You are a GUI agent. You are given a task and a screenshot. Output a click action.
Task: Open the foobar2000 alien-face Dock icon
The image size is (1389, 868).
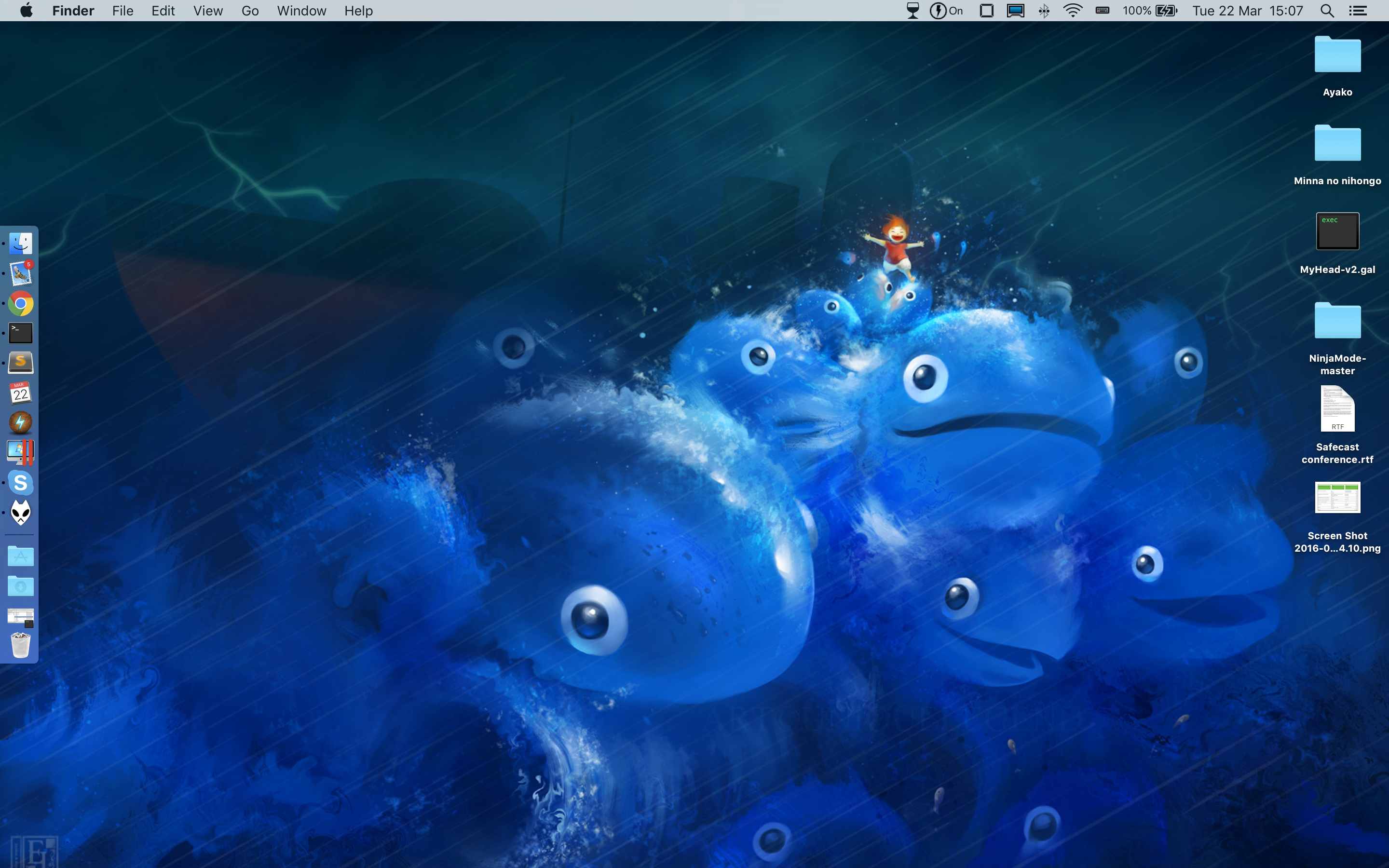click(21, 512)
